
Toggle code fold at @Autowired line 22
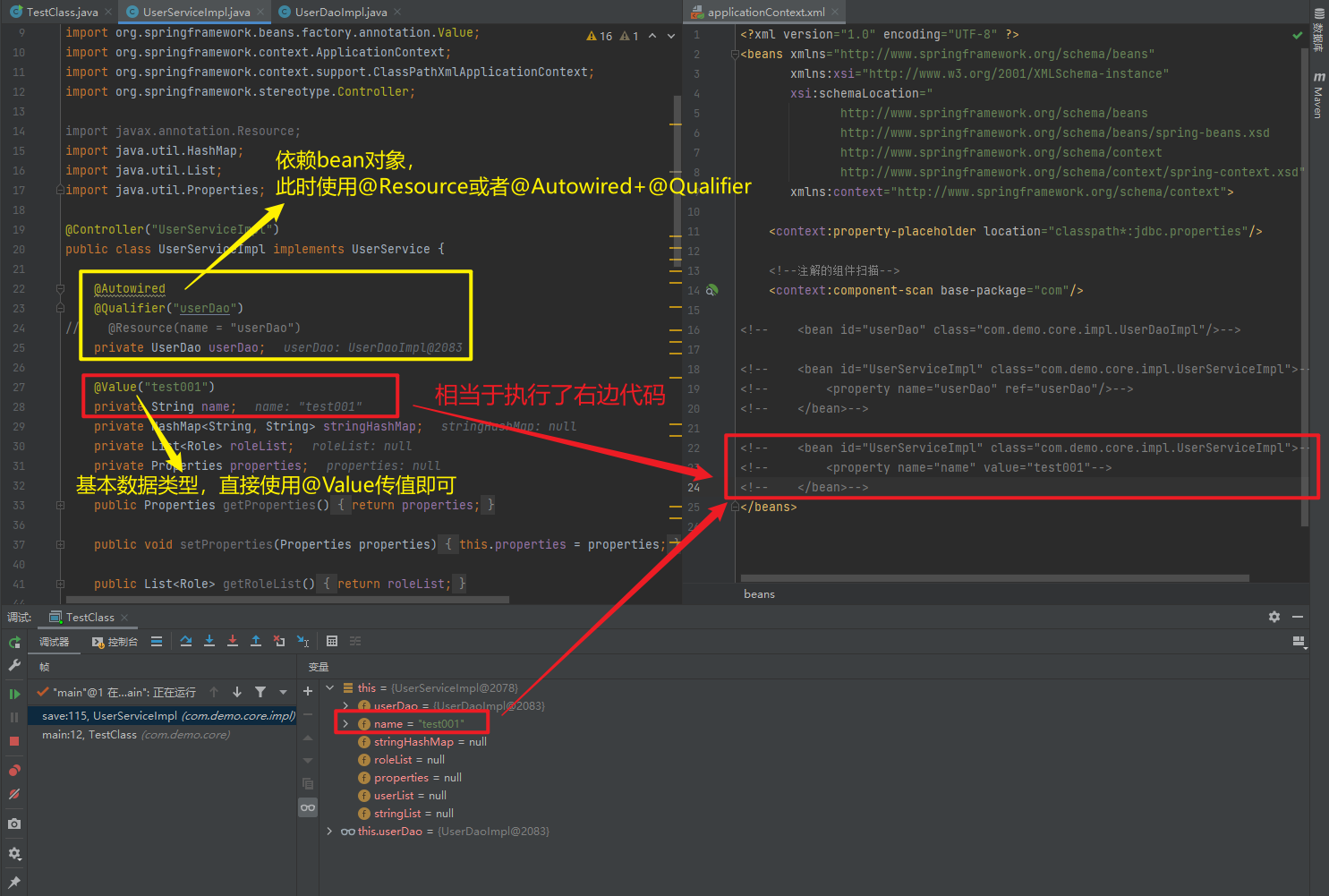[x=60, y=288]
